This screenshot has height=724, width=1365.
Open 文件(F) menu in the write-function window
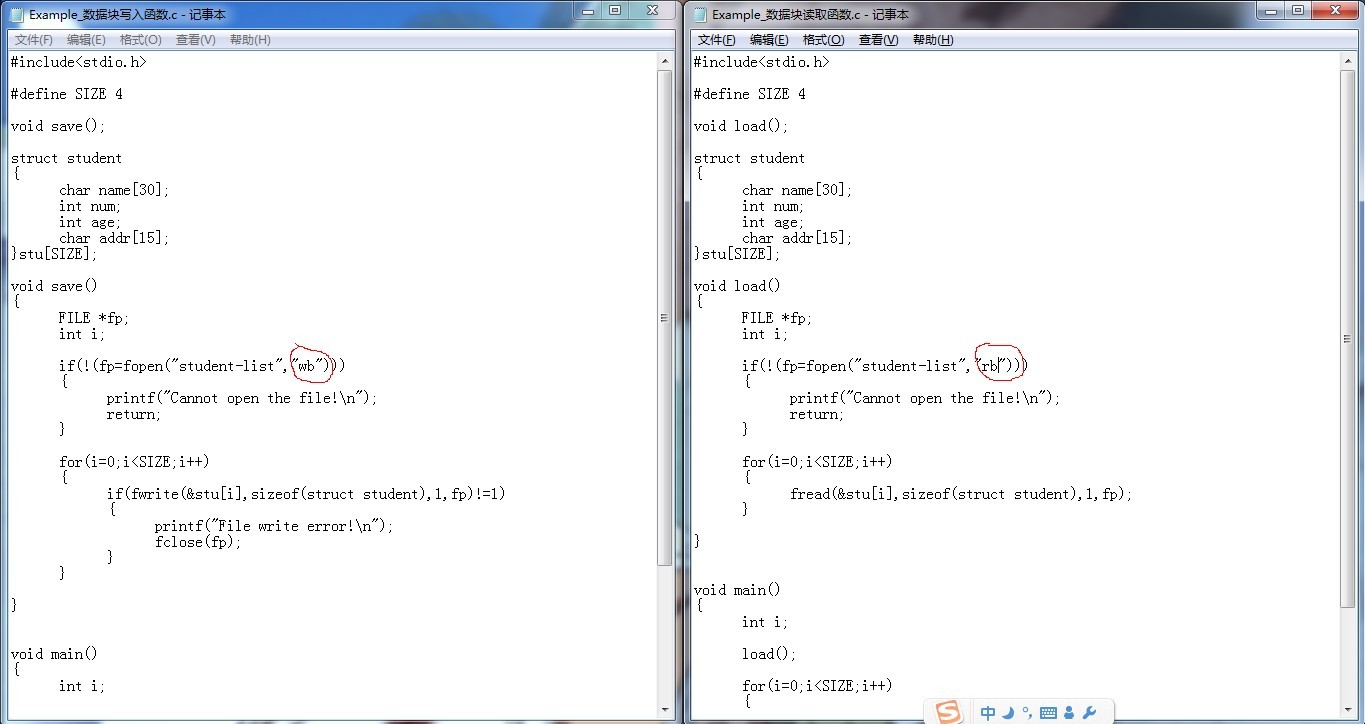tap(34, 40)
